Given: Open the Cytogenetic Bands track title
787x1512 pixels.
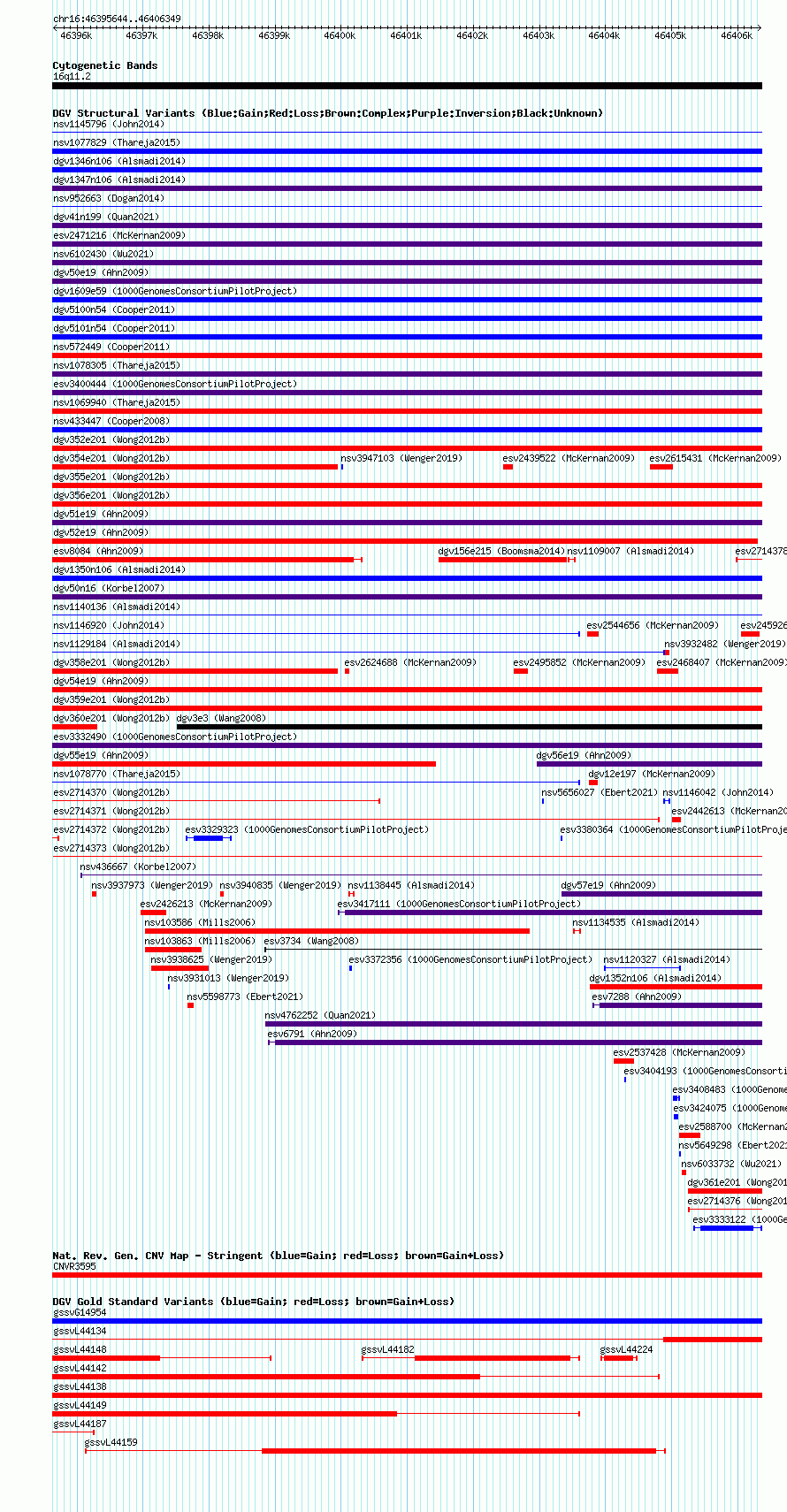Looking at the screenshot, I should 105,65.
